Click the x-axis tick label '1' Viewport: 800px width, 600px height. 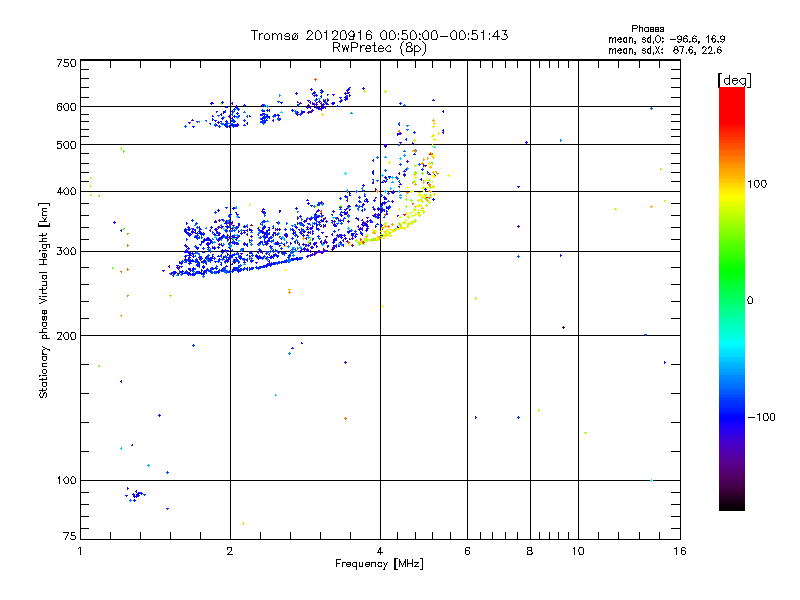pyautogui.click(x=80, y=551)
